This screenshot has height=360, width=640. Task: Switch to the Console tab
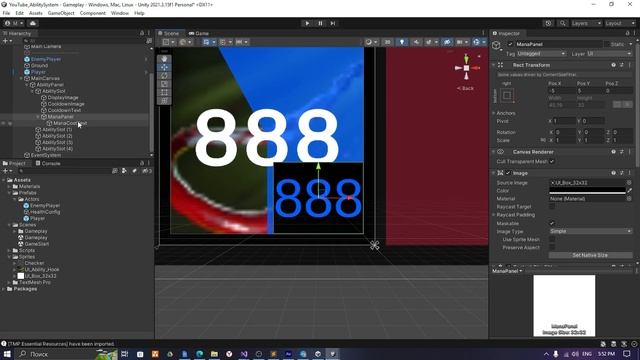click(x=48, y=163)
